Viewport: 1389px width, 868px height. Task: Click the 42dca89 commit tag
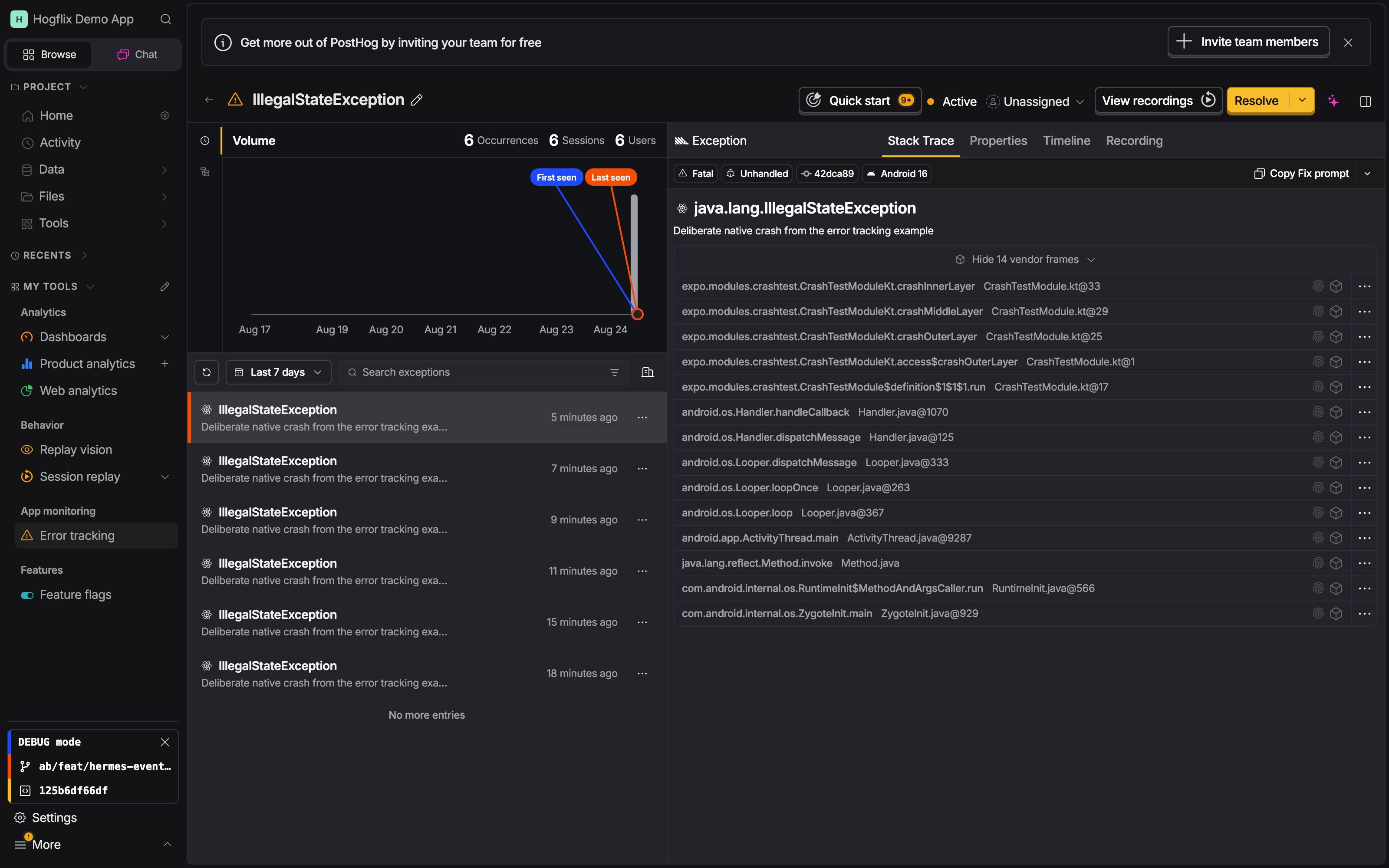(827, 173)
